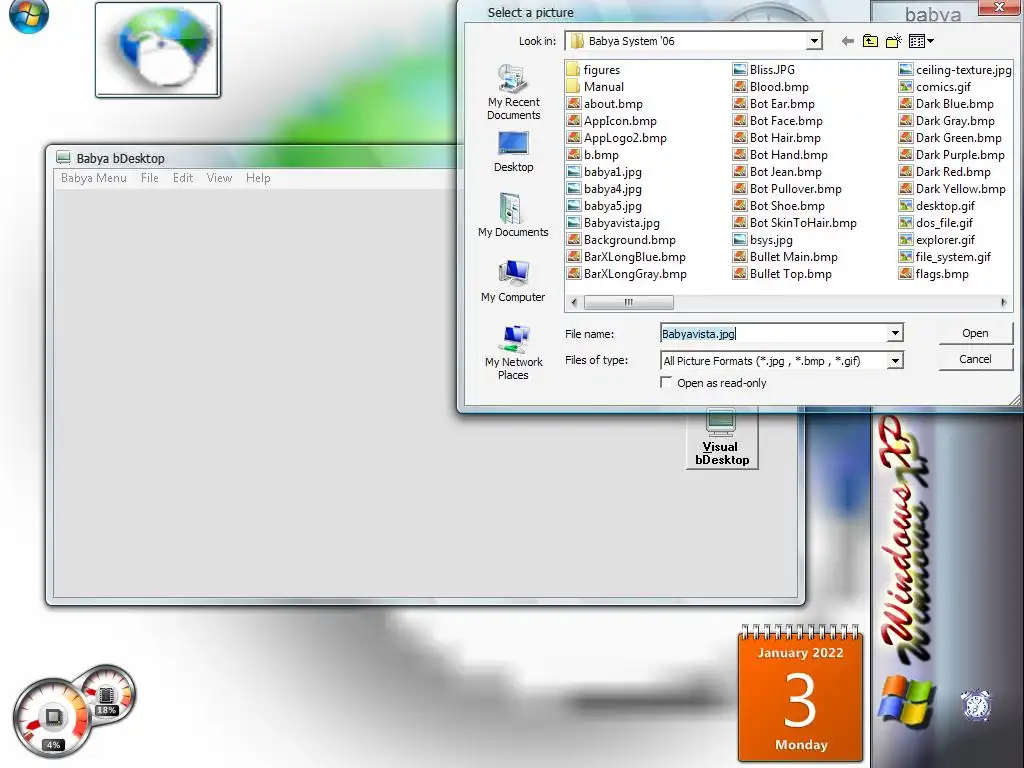Click the Windows XP flag logo

click(906, 703)
